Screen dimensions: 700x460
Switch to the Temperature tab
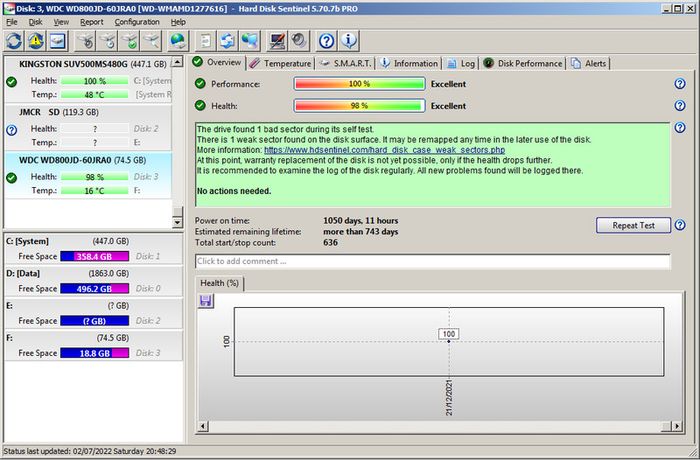pyautogui.click(x=280, y=63)
